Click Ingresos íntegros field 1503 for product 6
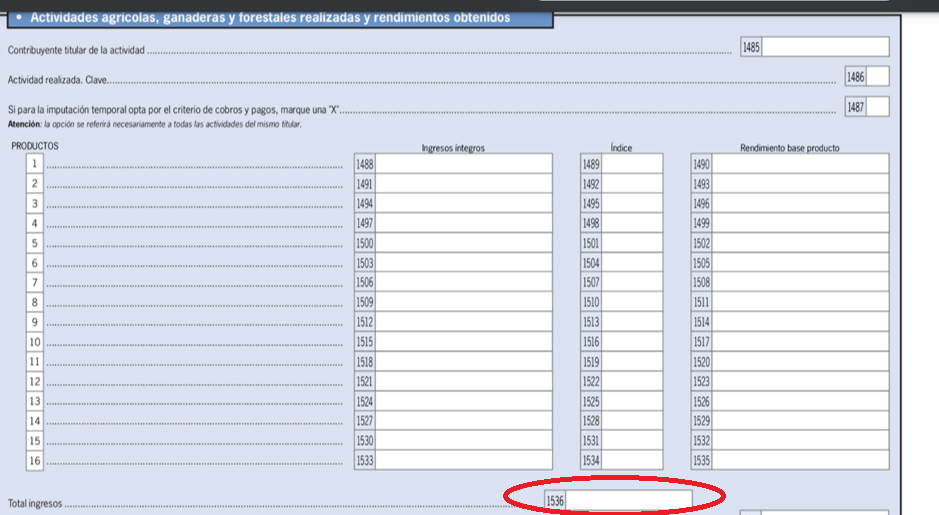Screen dimensions: 939x515 tap(463, 262)
